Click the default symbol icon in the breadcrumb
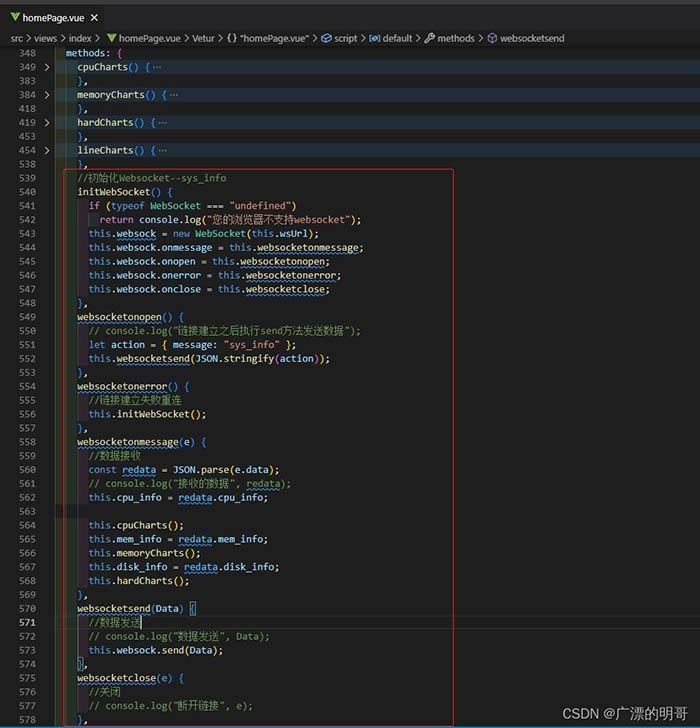Screen dimensions: 700x728 click(374, 38)
